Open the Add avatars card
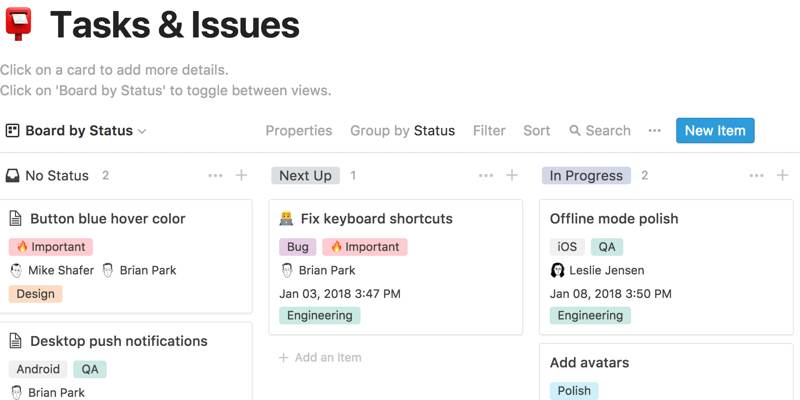800x400 pixels. (666, 372)
